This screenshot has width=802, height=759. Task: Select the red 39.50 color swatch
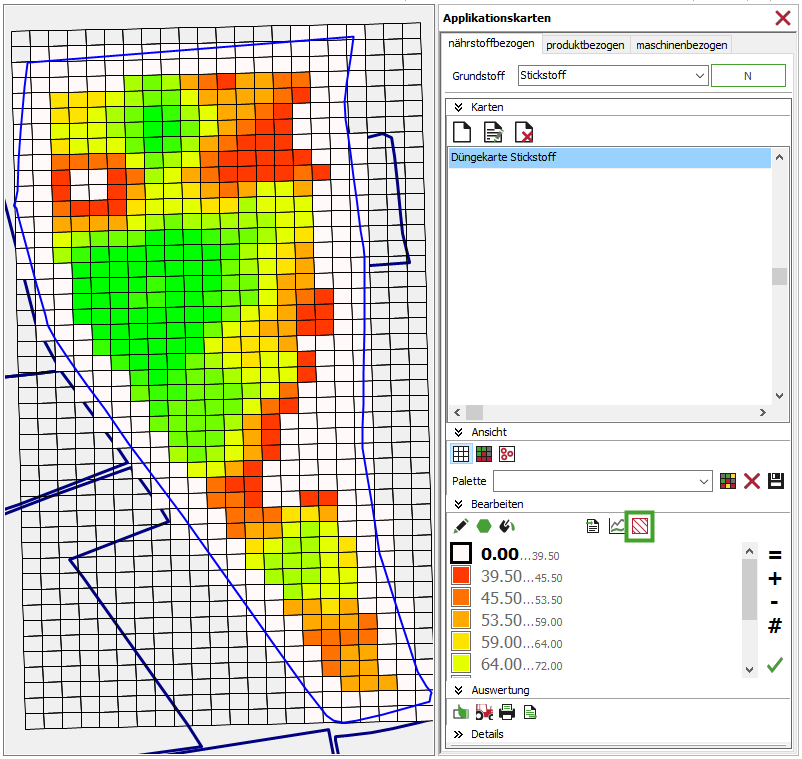[461, 576]
